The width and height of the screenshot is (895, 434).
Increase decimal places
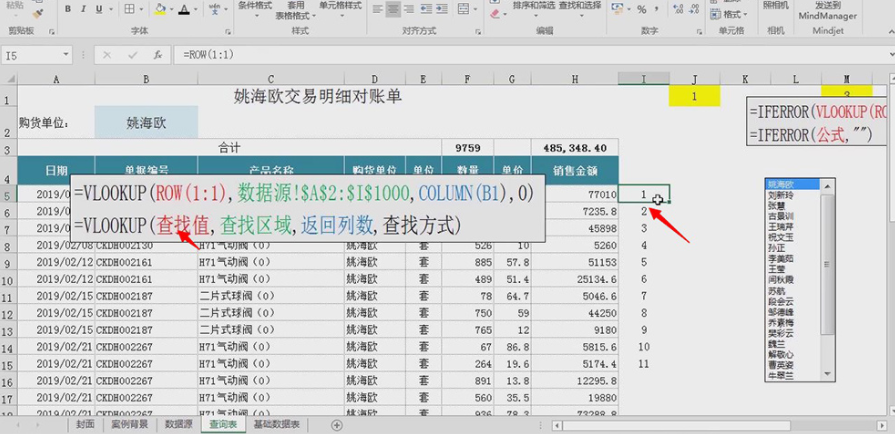[x=678, y=9]
